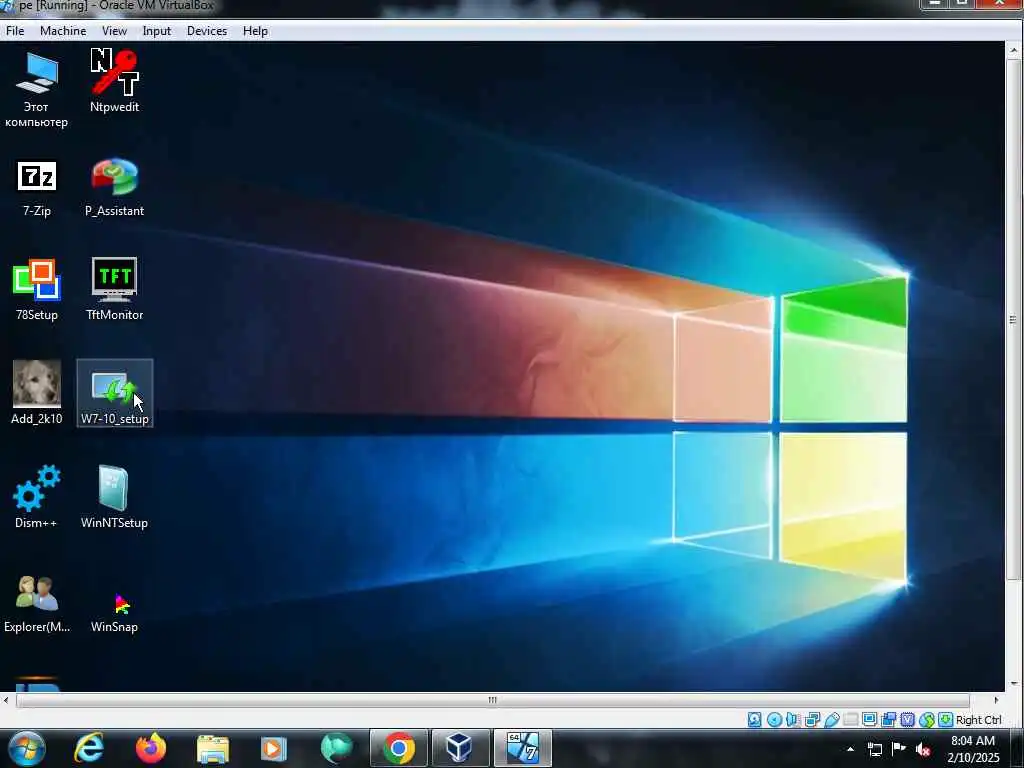Viewport: 1024px width, 768px height.
Task: Click the muted volume tray icon
Action: click(923, 749)
